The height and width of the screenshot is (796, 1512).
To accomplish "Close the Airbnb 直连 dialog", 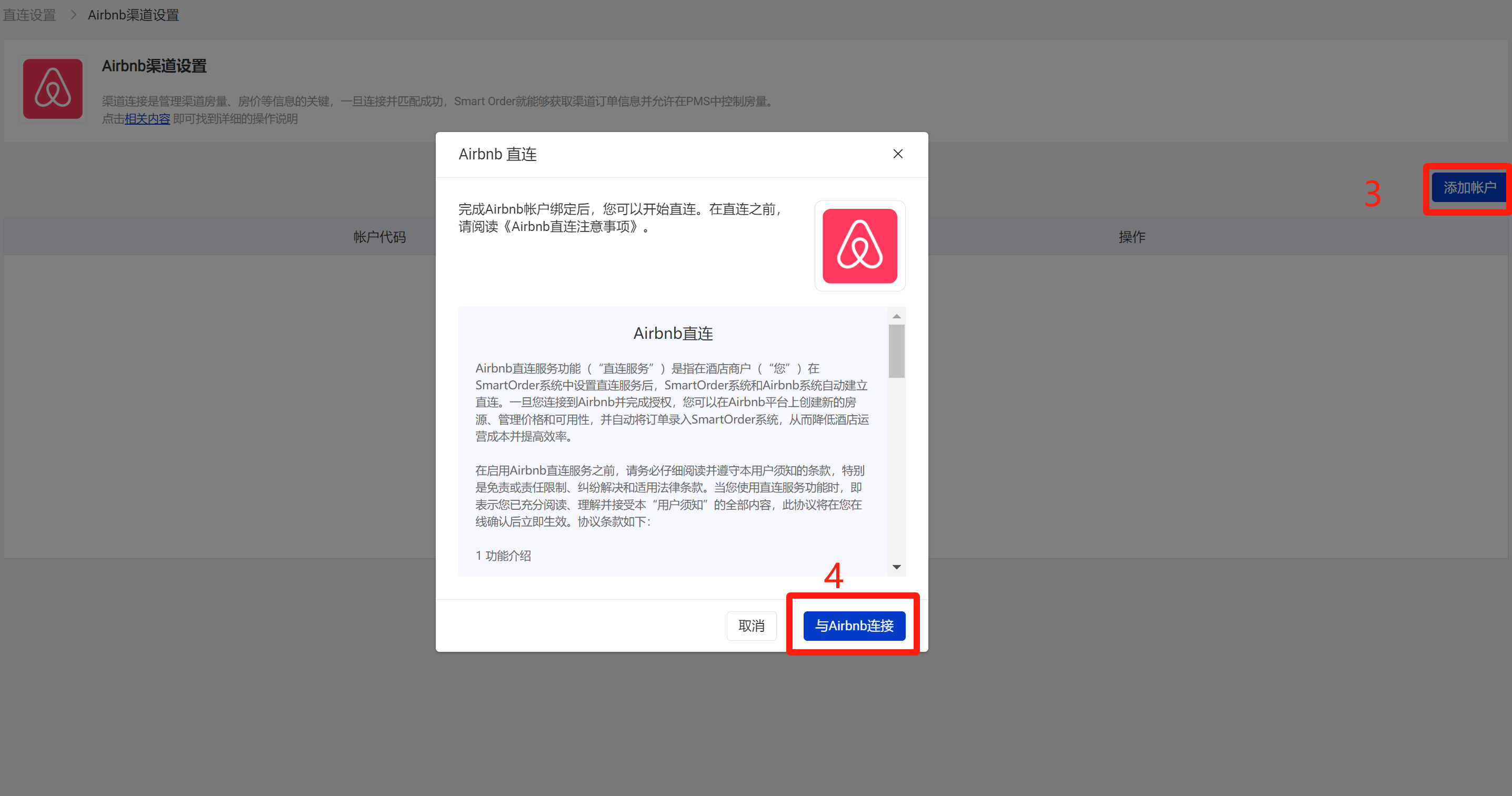I will pos(897,154).
